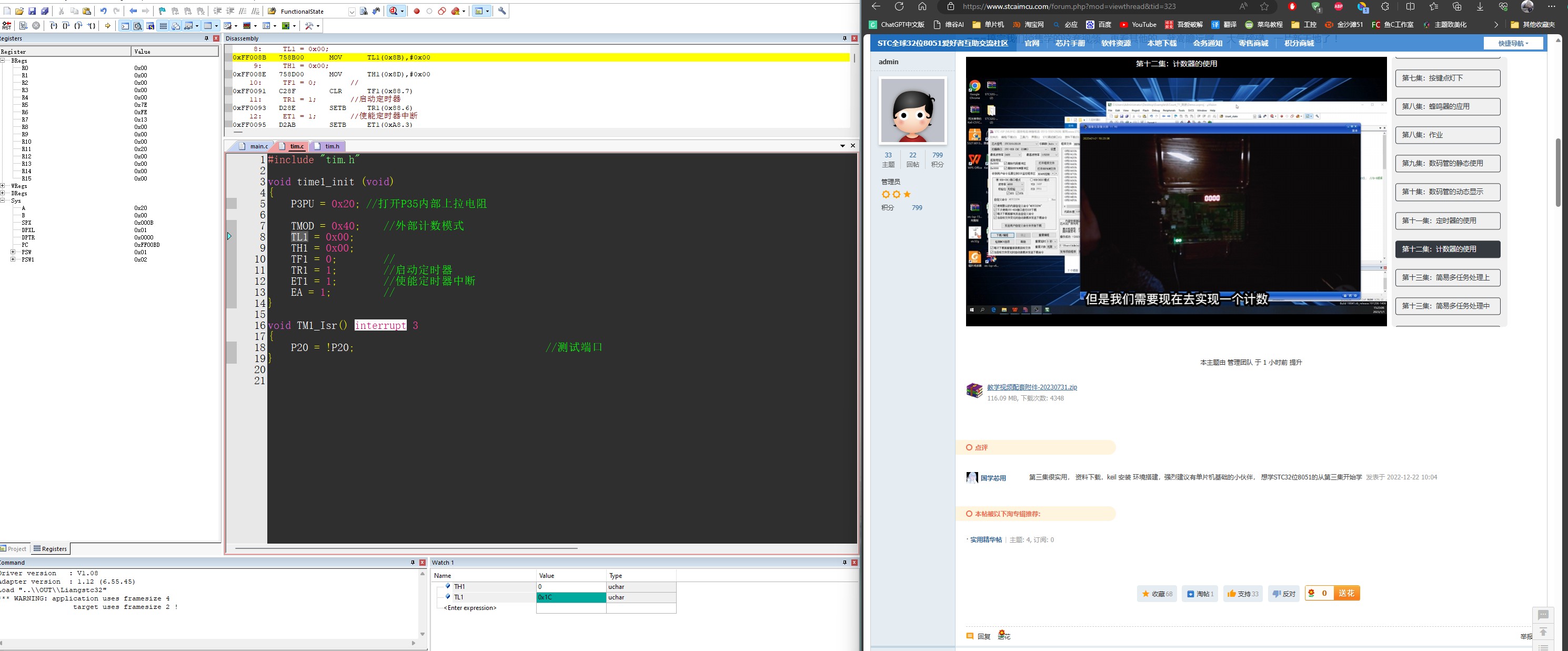Click the open file folder icon
This screenshot has width=1568, height=651.
(19, 11)
